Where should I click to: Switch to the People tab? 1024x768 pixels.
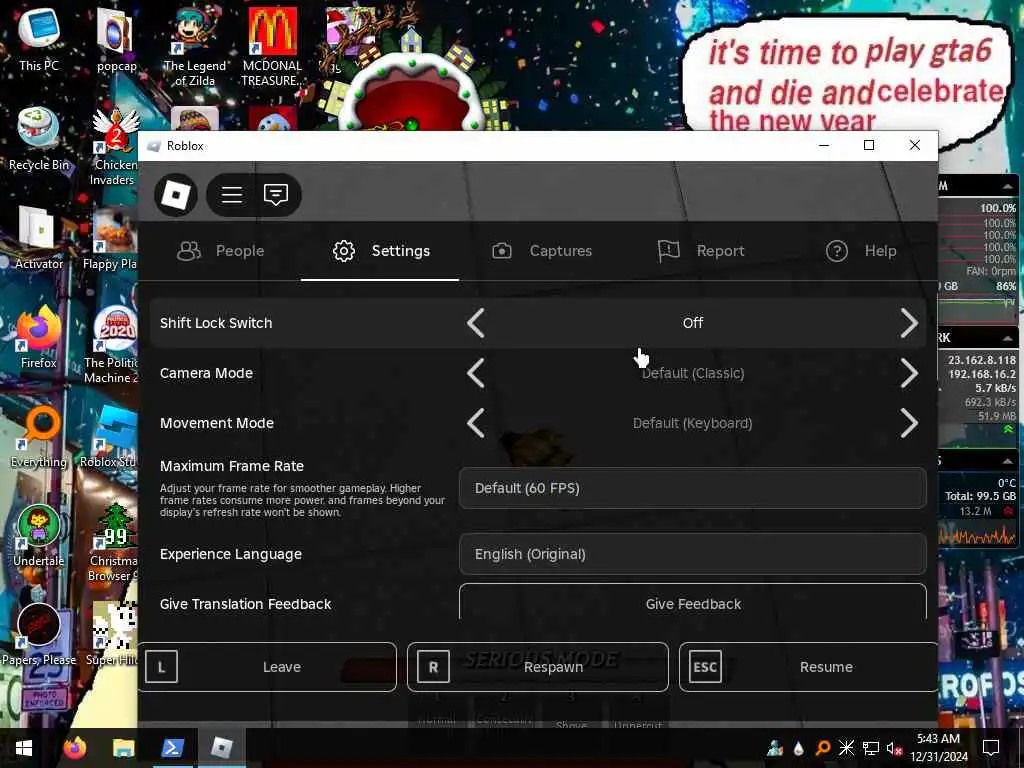(221, 251)
